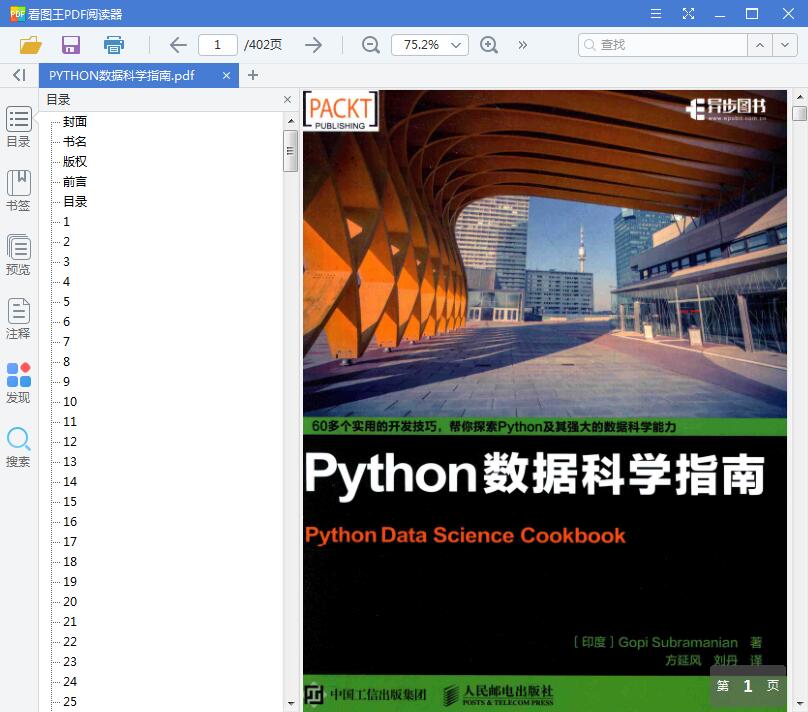808x712 pixels.
Task: Jump to outline entry 20
Action: [70, 602]
